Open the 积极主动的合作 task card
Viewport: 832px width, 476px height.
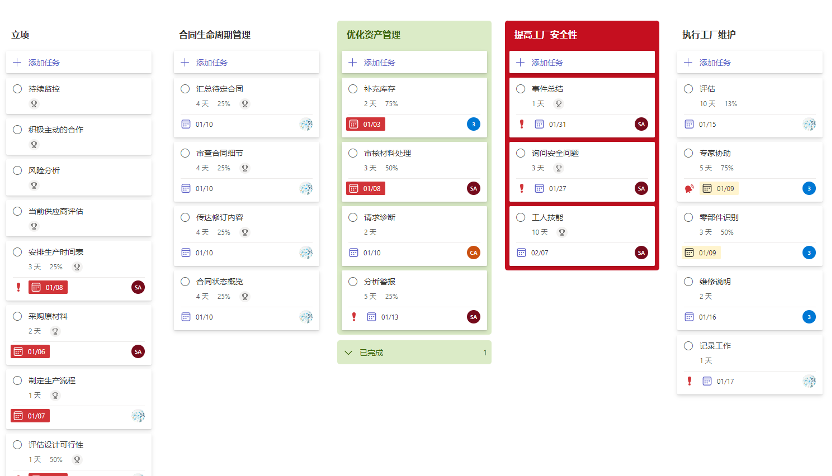79,136
